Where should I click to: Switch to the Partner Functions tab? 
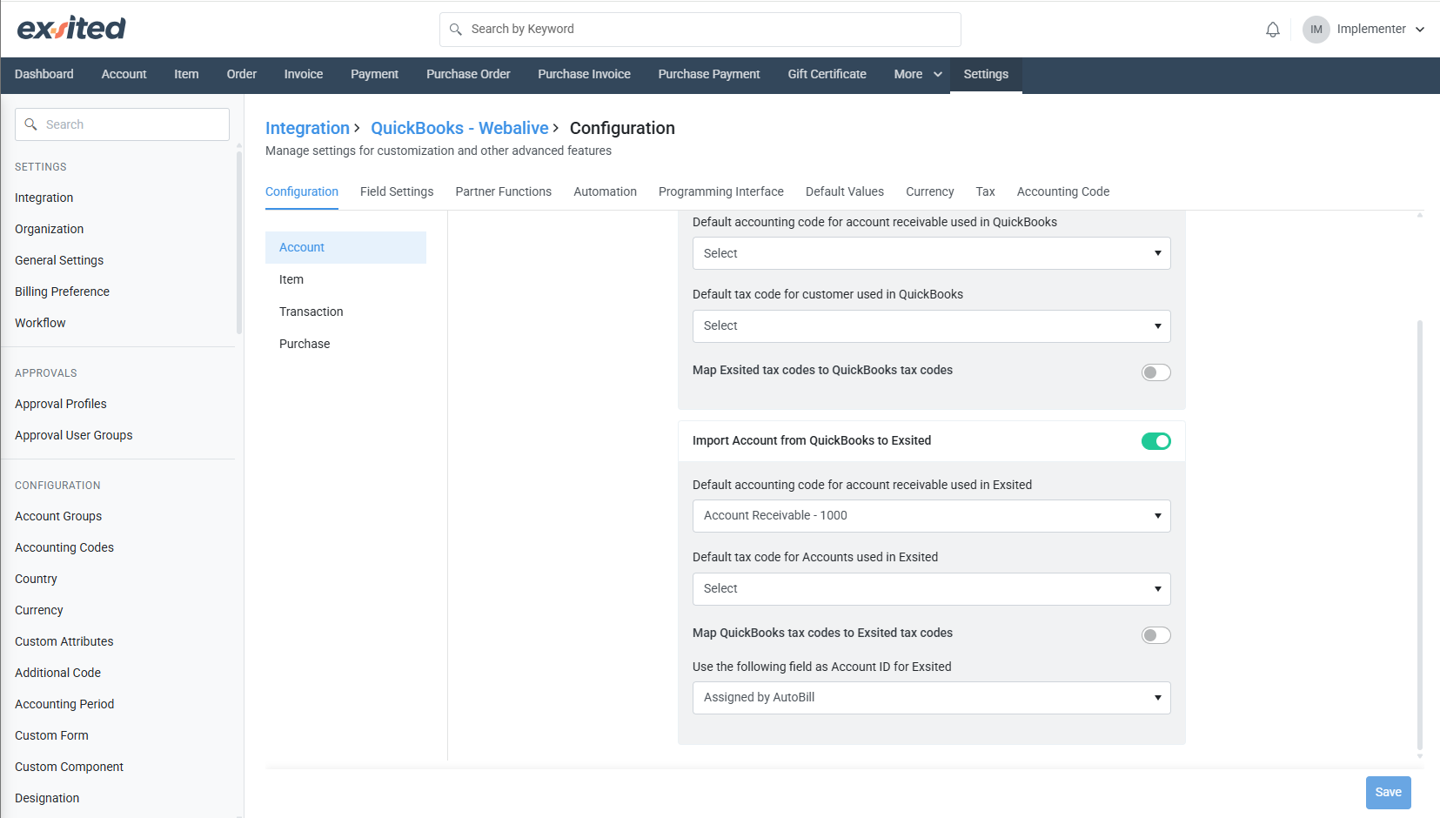pos(503,192)
